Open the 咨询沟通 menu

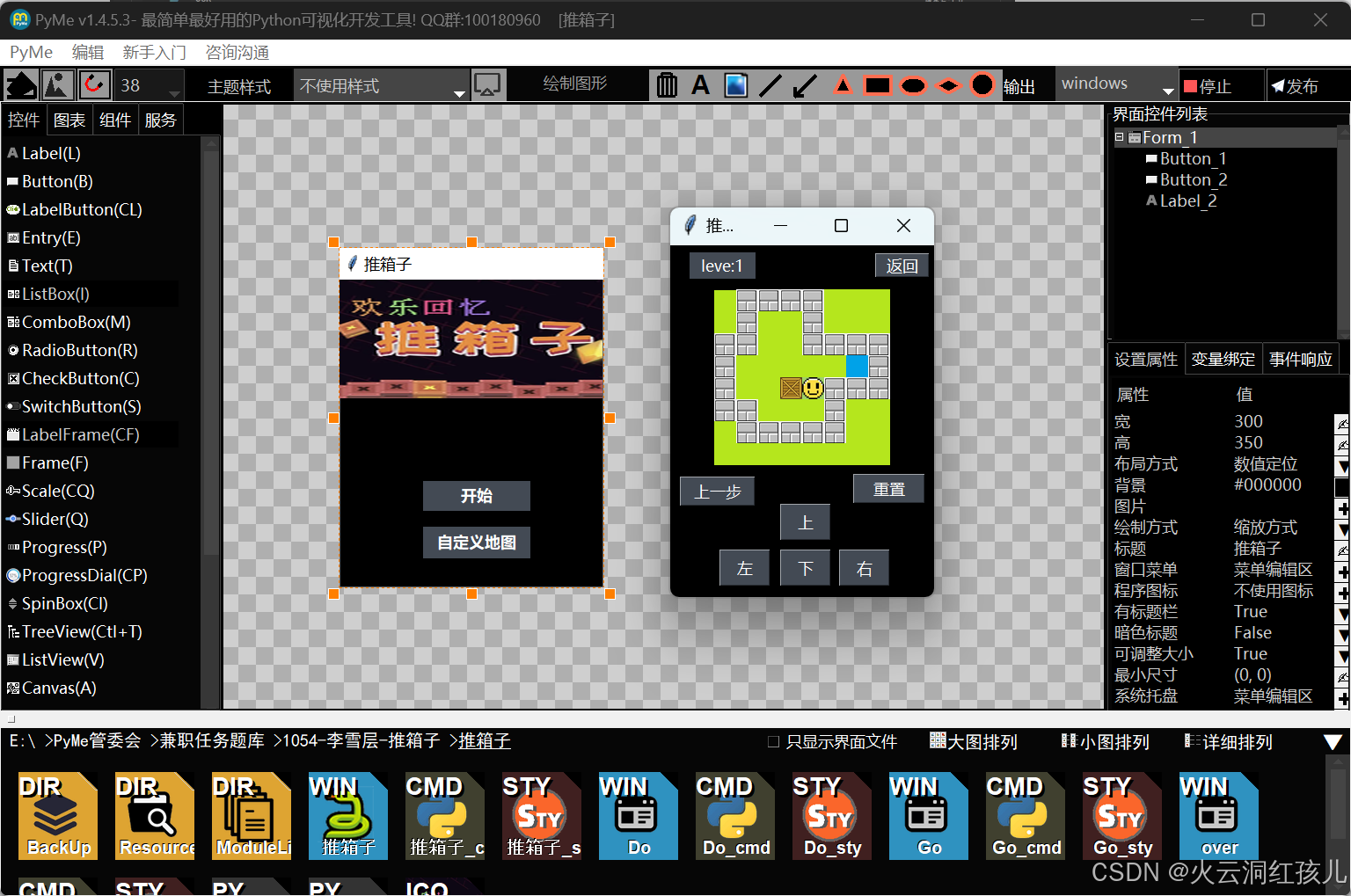pyautogui.click(x=237, y=53)
